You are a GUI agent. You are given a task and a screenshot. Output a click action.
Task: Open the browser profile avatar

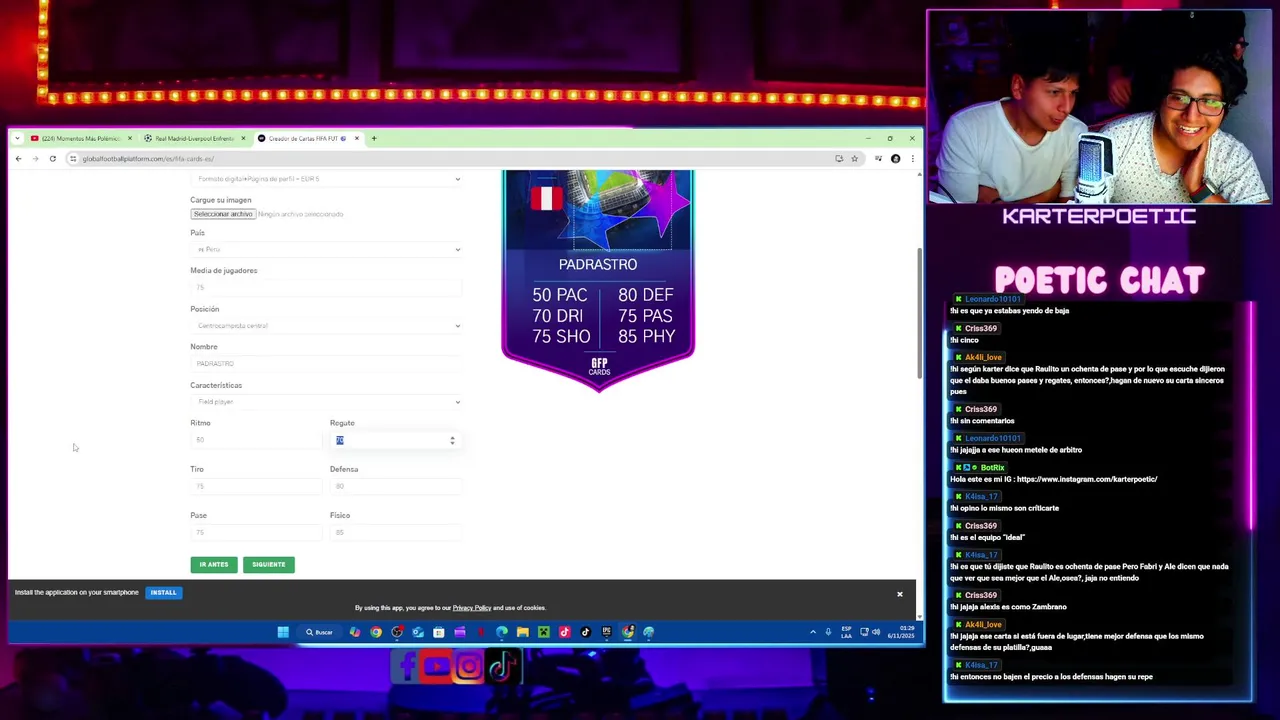click(895, 158)
